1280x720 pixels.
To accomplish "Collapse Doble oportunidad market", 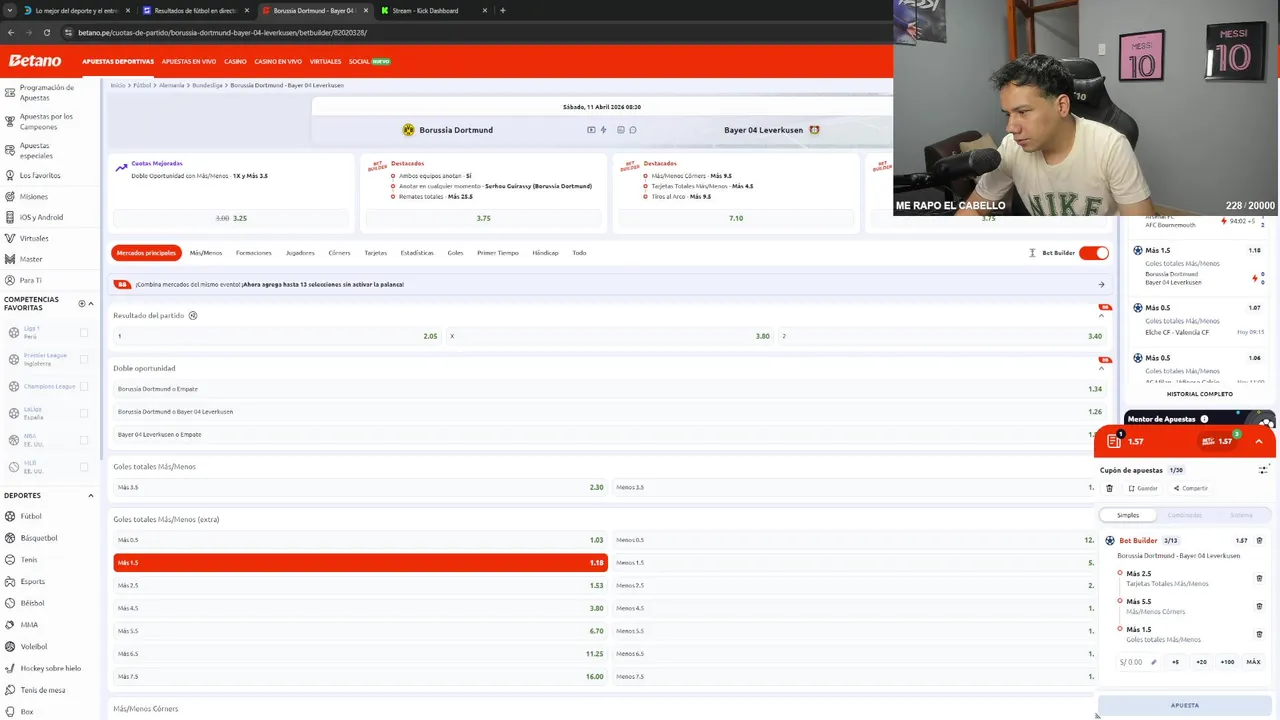I will [1101, 368].
